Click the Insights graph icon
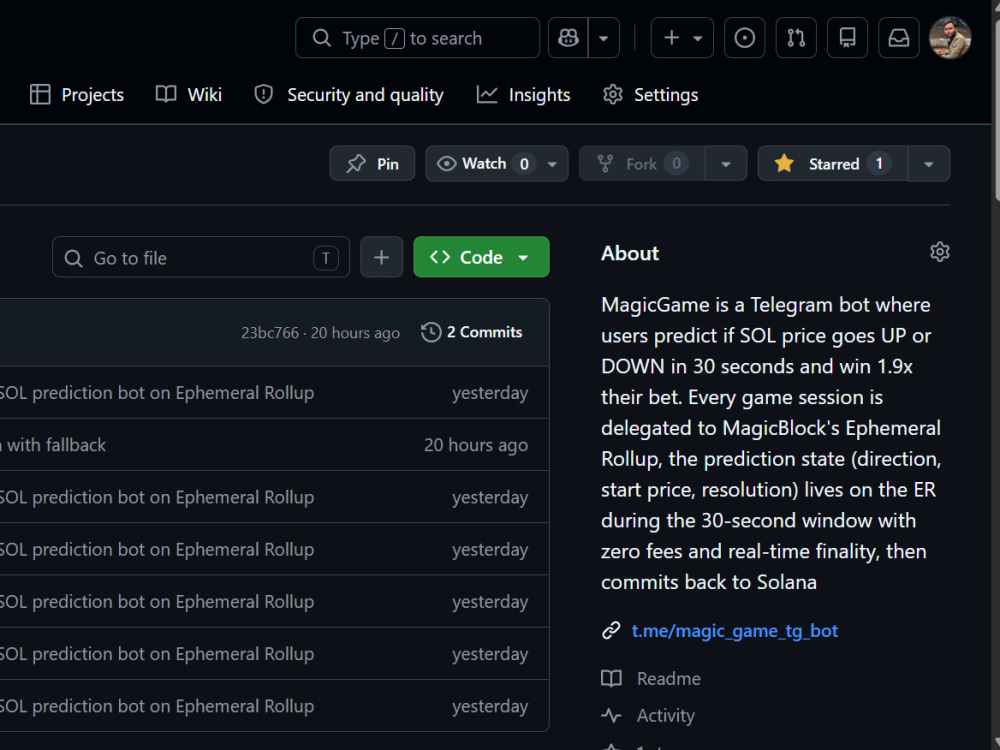The width and height of the screenshot is (1000, 750). point(487,94)
